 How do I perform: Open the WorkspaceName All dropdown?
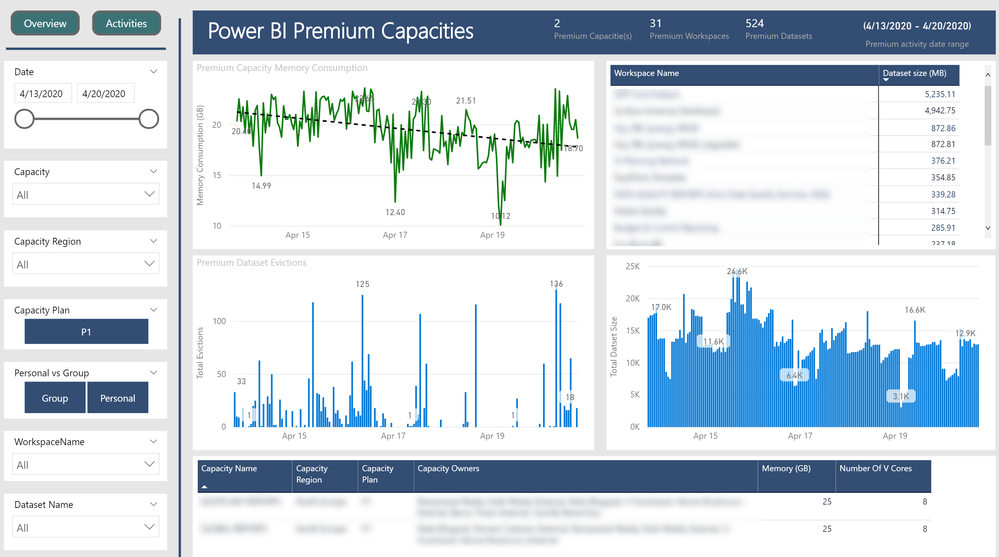point(85,465)
